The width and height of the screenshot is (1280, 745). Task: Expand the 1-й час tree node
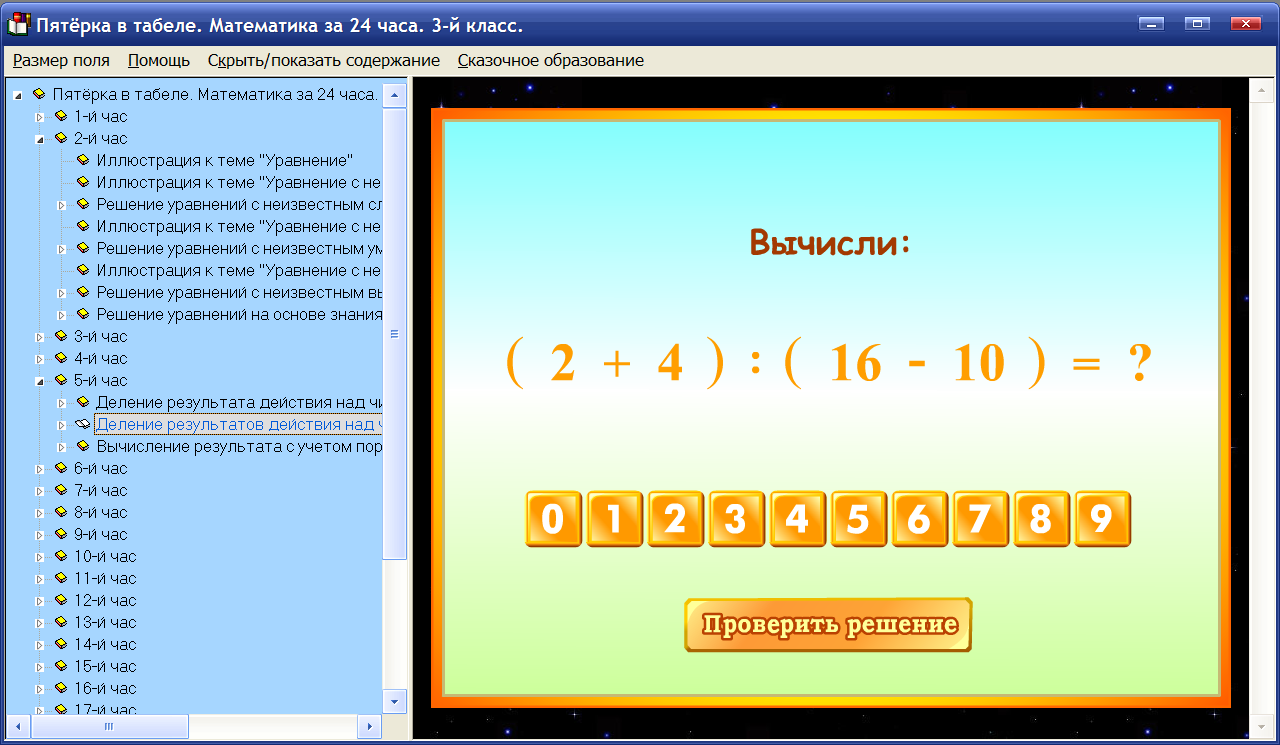pyautogui.click(x=40, y=117)
